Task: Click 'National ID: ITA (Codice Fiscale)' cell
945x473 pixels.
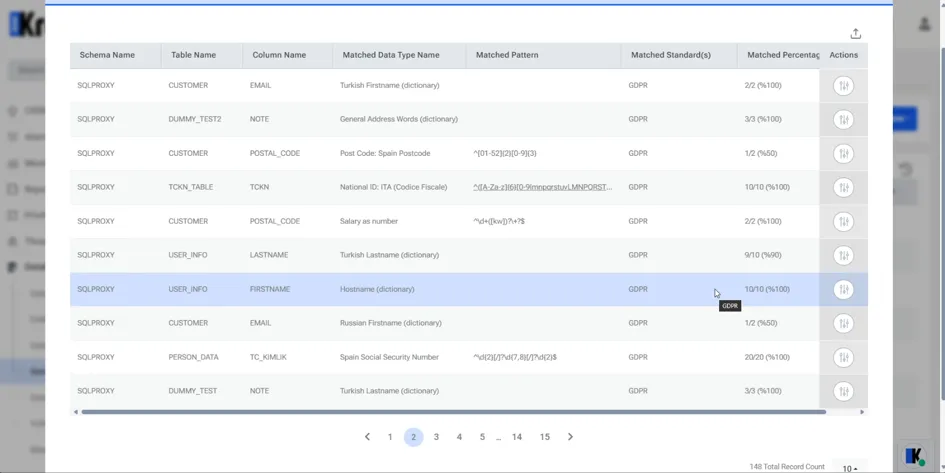Action: tap(394, 187)
